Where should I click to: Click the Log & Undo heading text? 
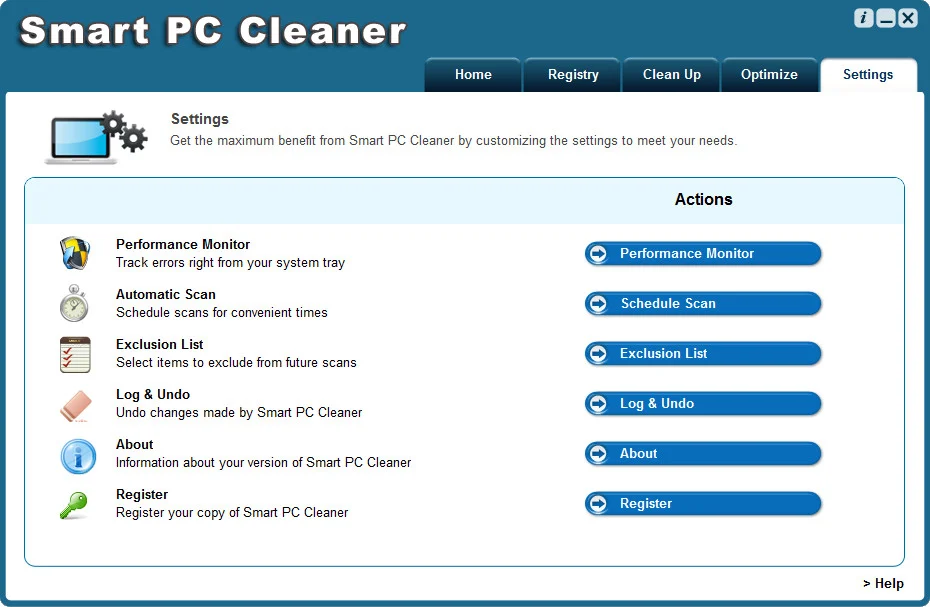[x=153, y=394]
